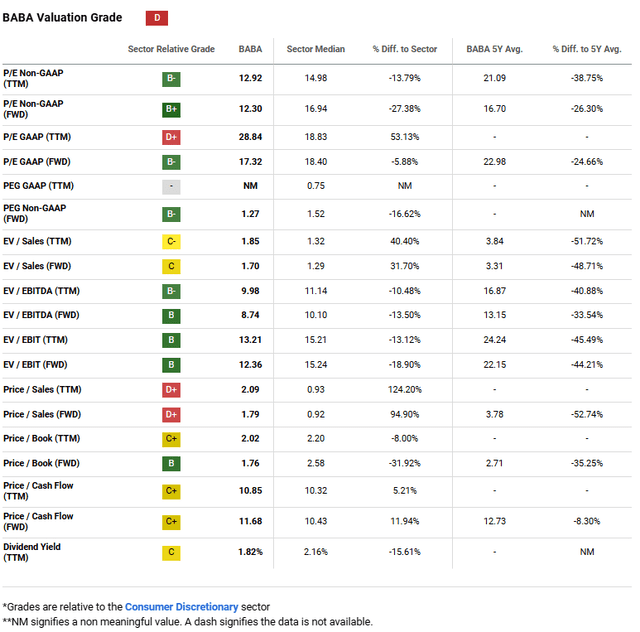Select the Sector Median column header
The height and width of the screenshot is (632, 640).
point(315,49)
